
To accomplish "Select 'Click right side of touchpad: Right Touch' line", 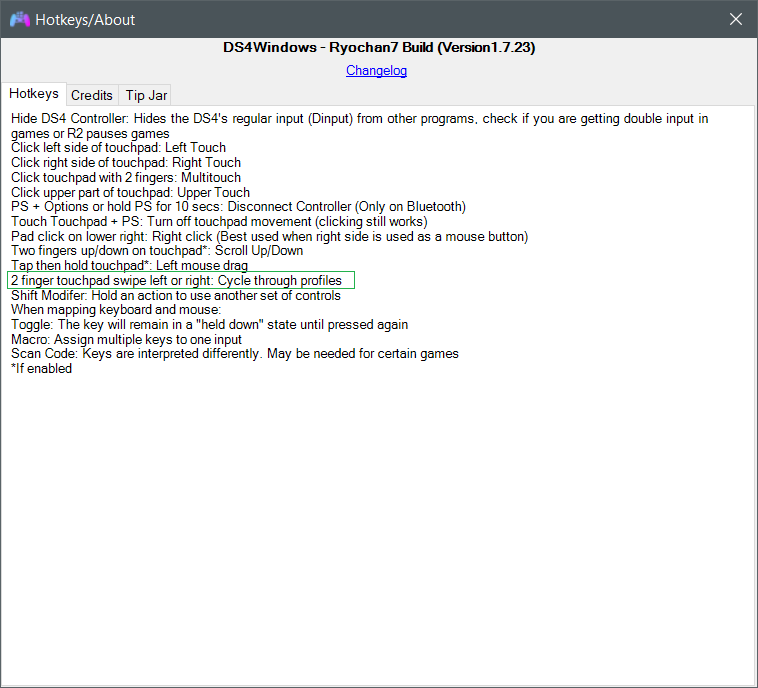I will click(126, 162).
